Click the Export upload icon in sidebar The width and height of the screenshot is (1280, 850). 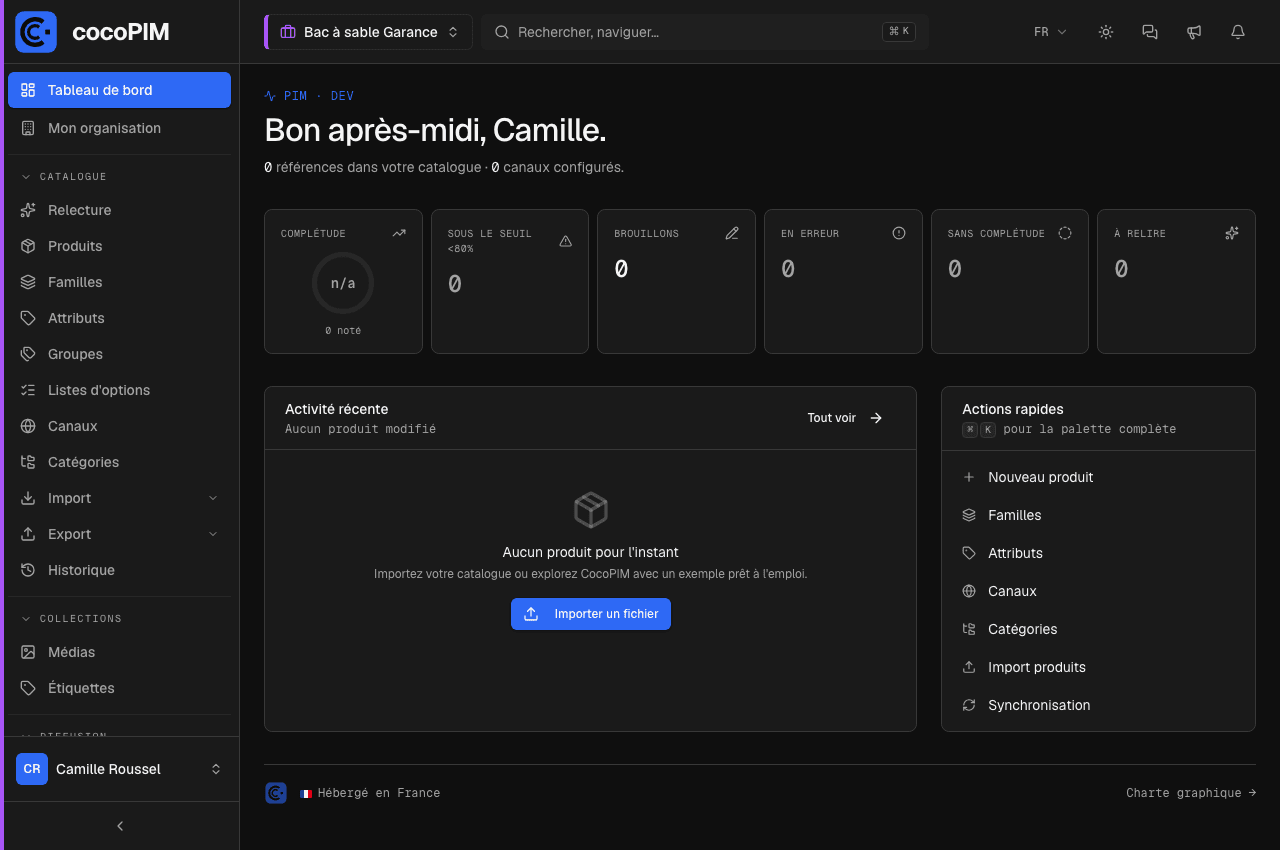28,534
